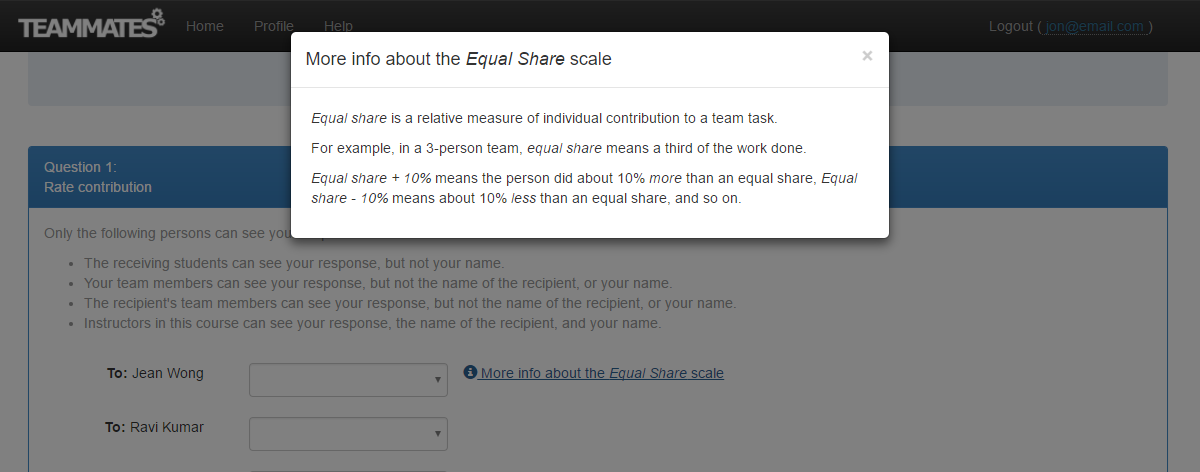Close the Equal Share info dialog
The width and height of the screenshot is (1200, 472).
[x=867, y=56]
